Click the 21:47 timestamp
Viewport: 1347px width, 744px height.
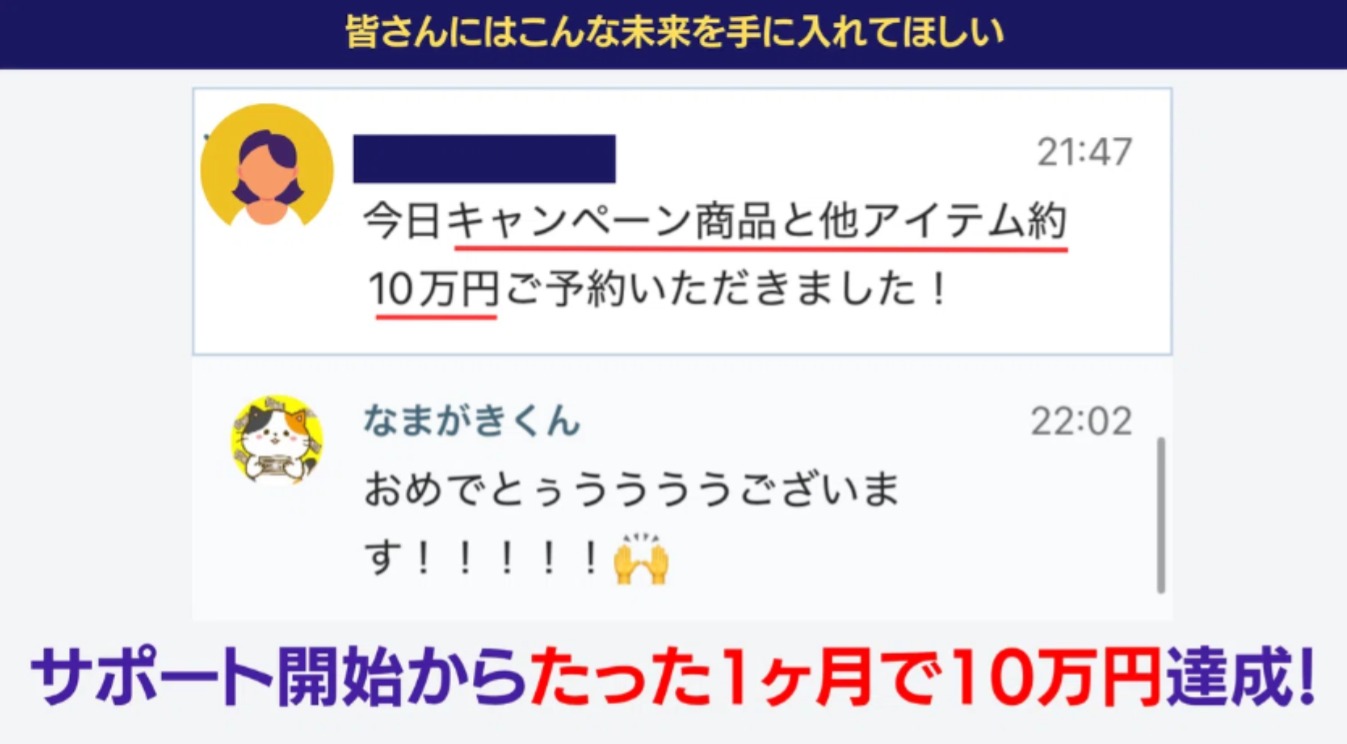point(1085,152)
